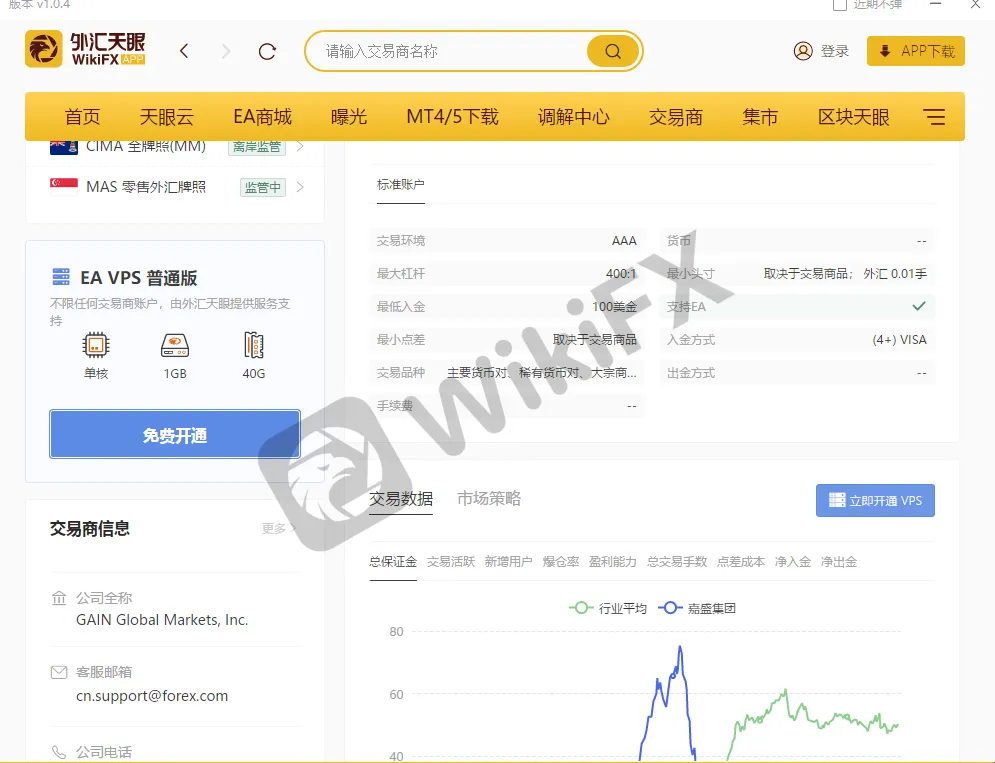Screen dimensions: 995x763
Task: Click the AAA trading environment value
Action: click(624, 241)
